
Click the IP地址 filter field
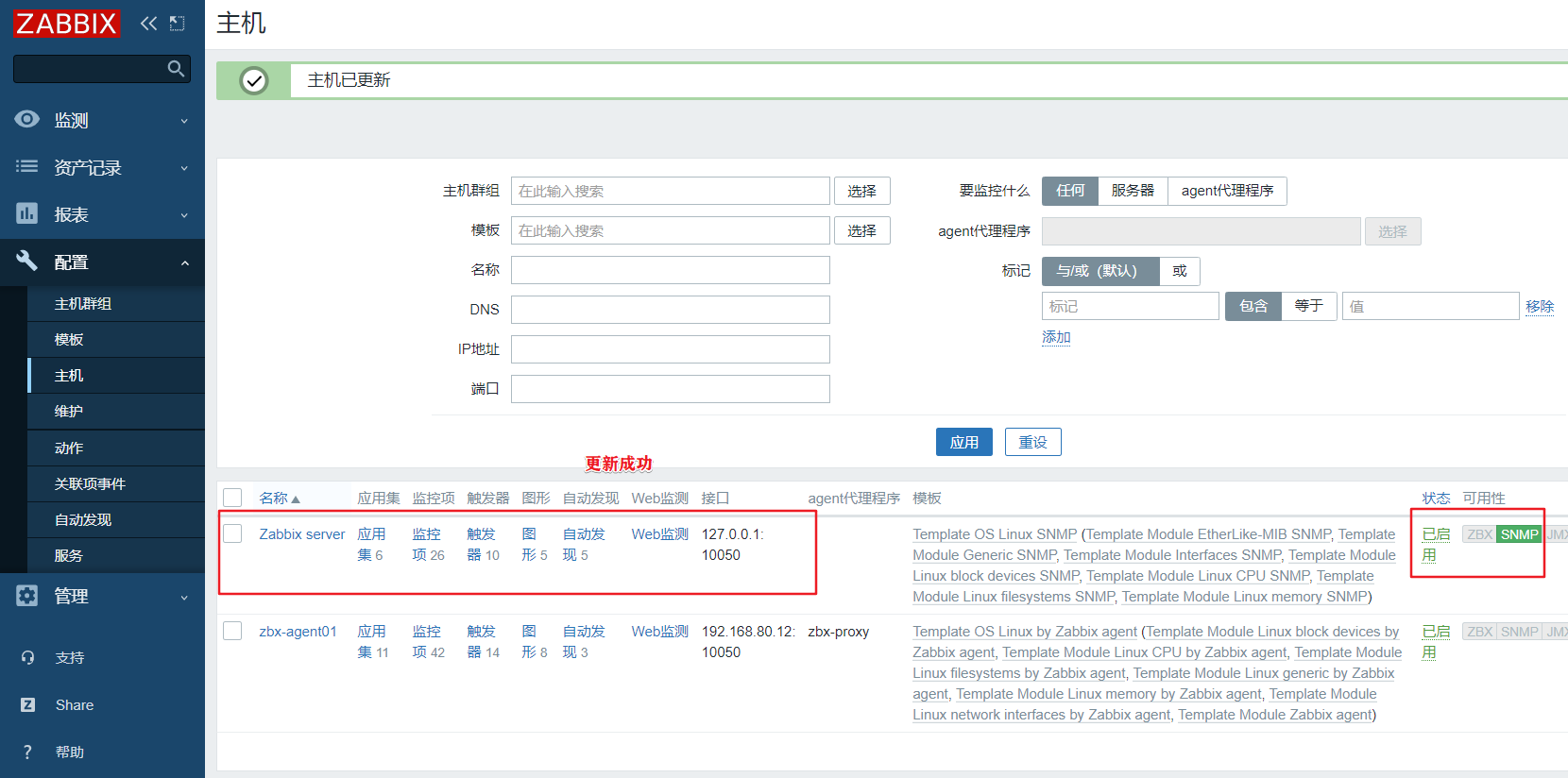click(671, 349)
